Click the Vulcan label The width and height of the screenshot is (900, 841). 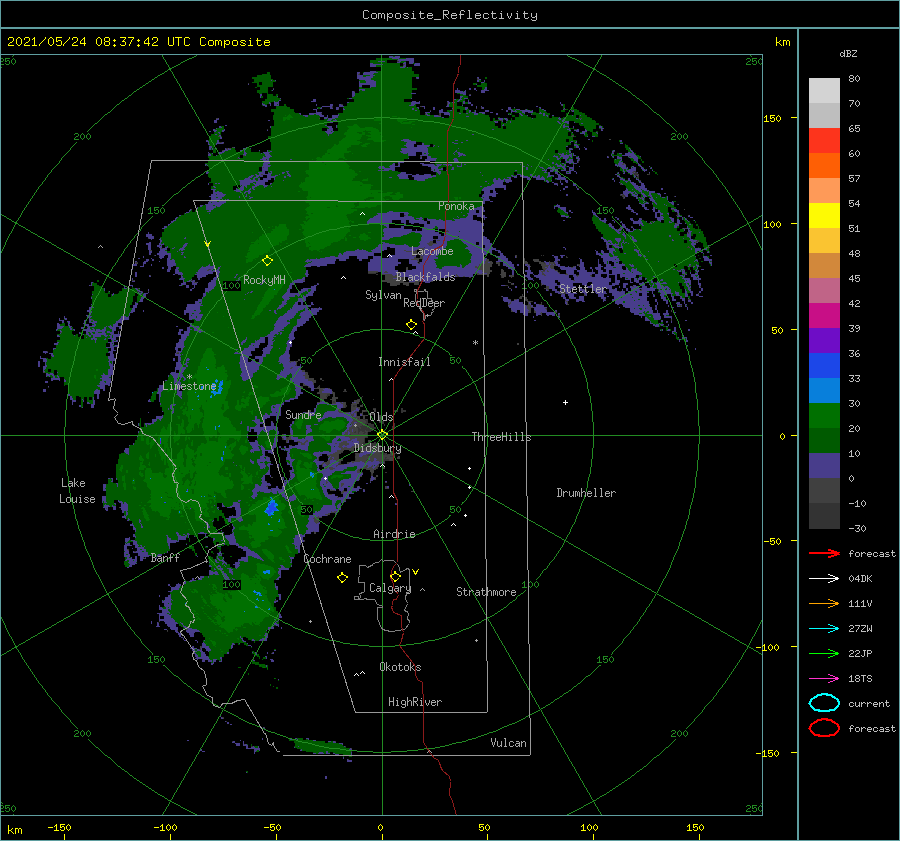pyautogui.click(x=508, y=743)
